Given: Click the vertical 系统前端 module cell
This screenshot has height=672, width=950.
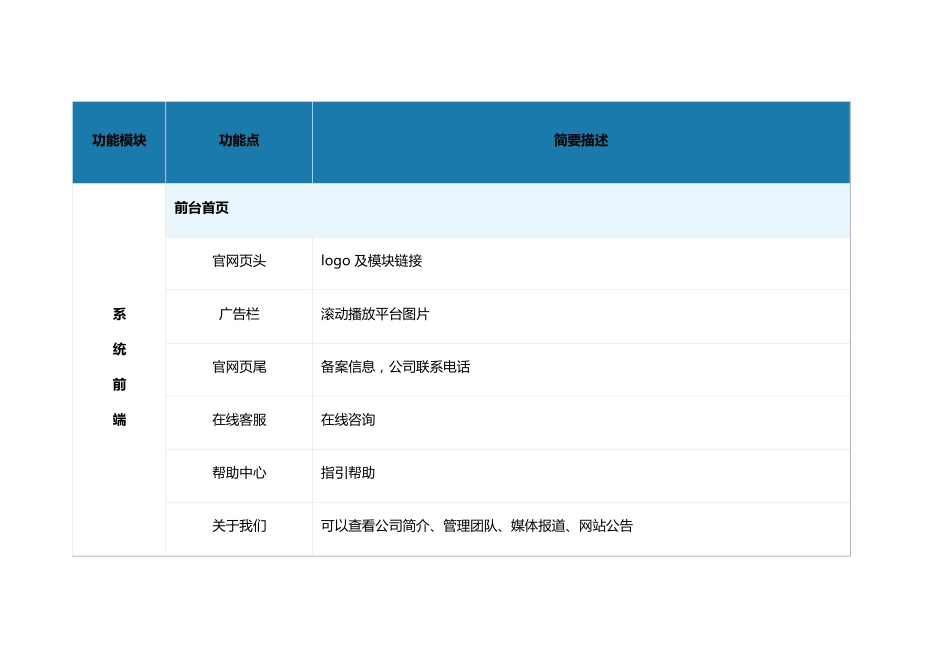Looking at the screenshot, I should pos(119,369).
